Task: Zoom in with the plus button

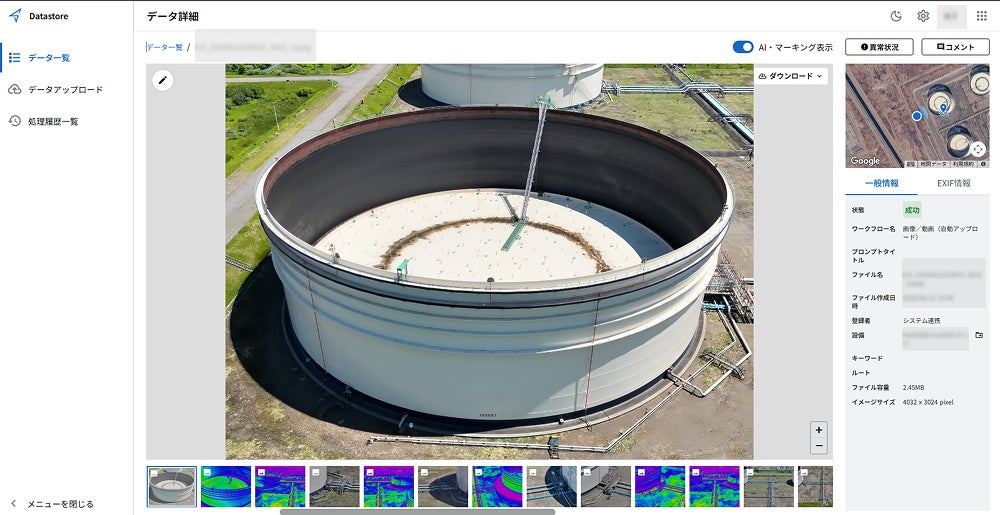Action: [x=819, y=430]
